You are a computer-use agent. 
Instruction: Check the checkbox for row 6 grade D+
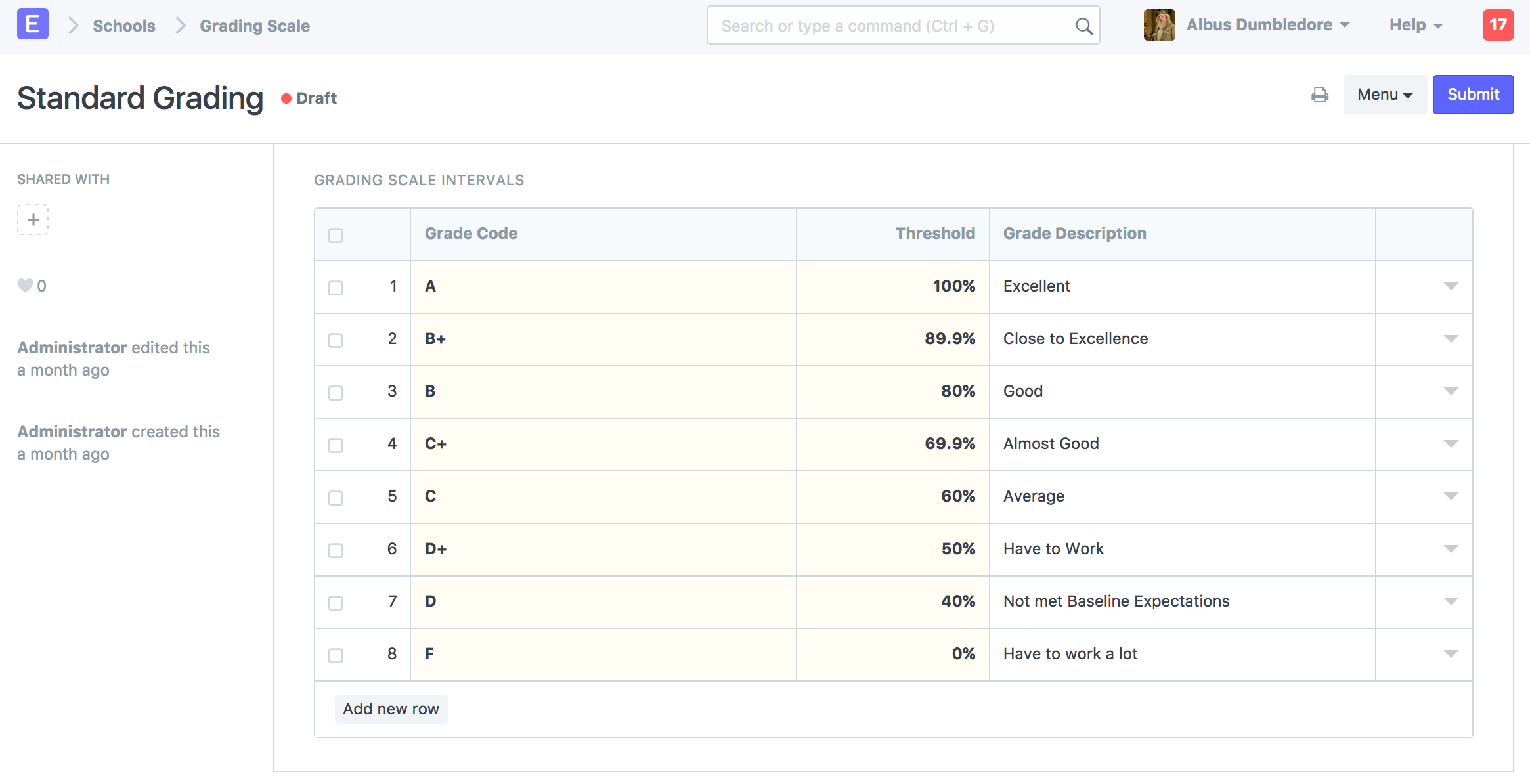336,550
